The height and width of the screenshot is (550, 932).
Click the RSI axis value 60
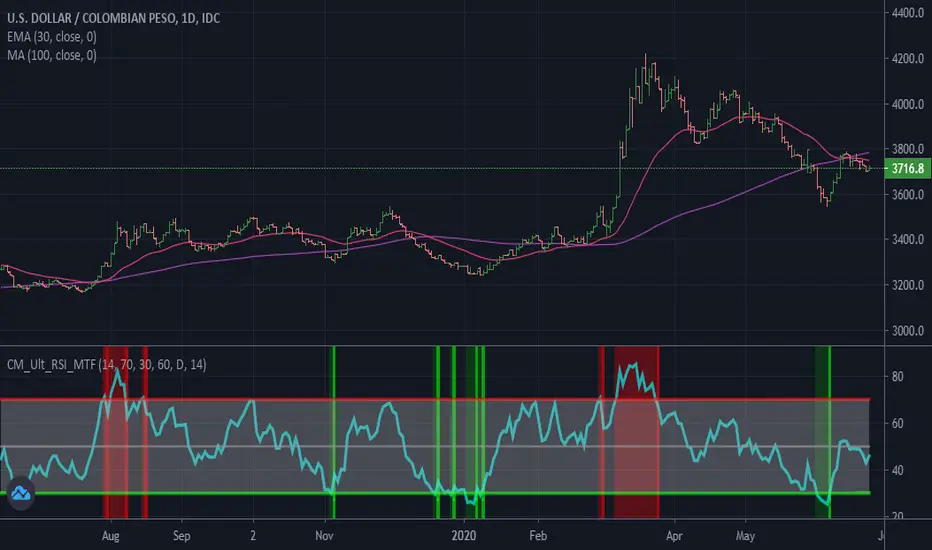898,423
